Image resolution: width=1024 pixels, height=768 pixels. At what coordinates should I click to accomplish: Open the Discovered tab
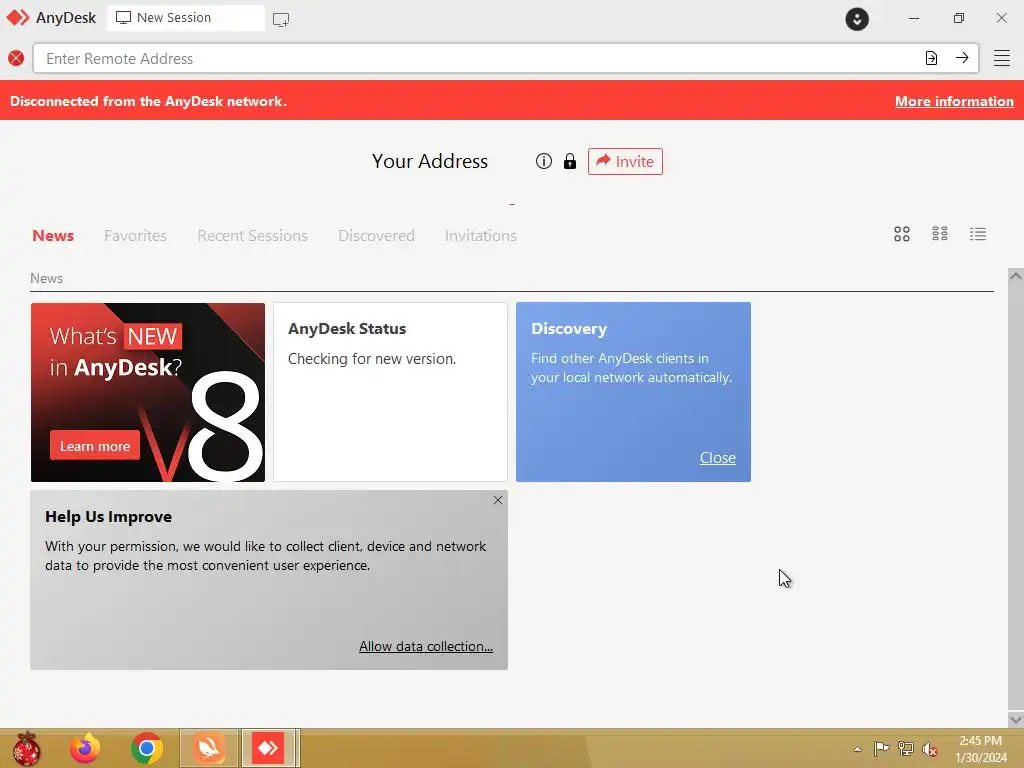coord(376,236)
